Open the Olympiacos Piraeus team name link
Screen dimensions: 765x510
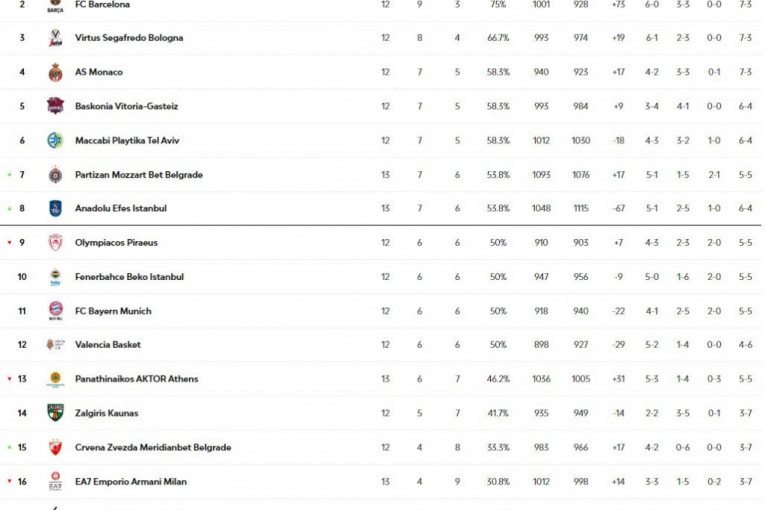point(116,243)
